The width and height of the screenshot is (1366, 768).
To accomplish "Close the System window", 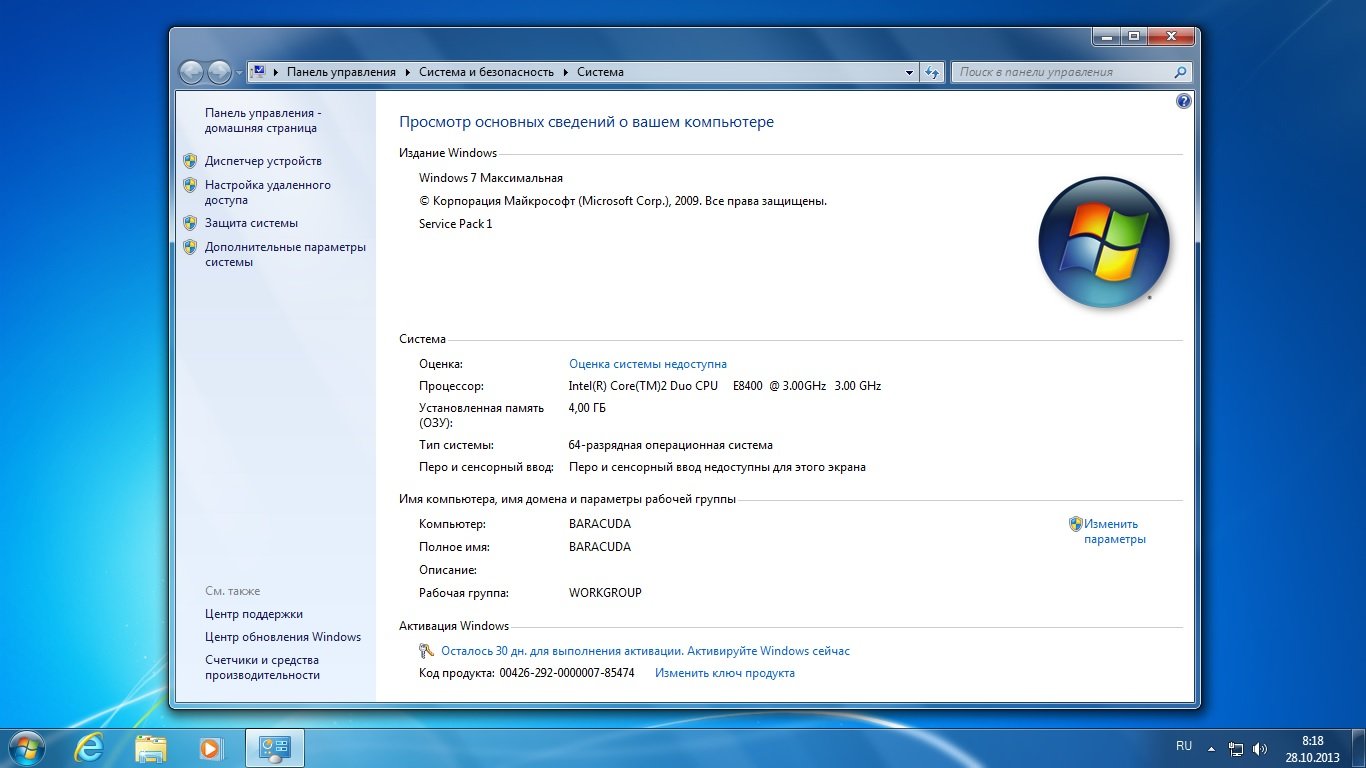I will pyautogui.click(x=1169, y=36).
